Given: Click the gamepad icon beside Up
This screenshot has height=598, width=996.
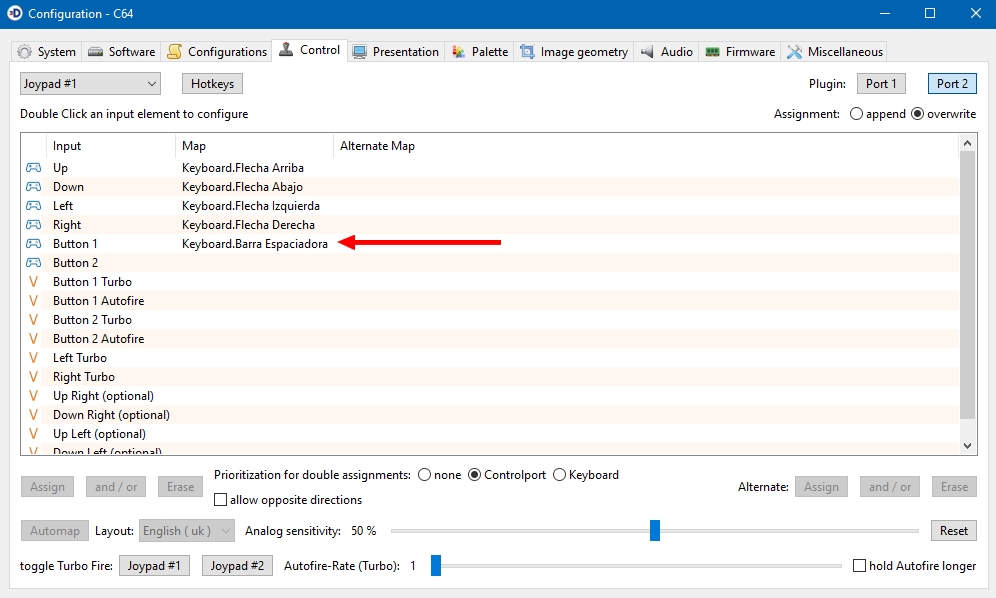Looking at the screenshot, I should click(33, 168).
